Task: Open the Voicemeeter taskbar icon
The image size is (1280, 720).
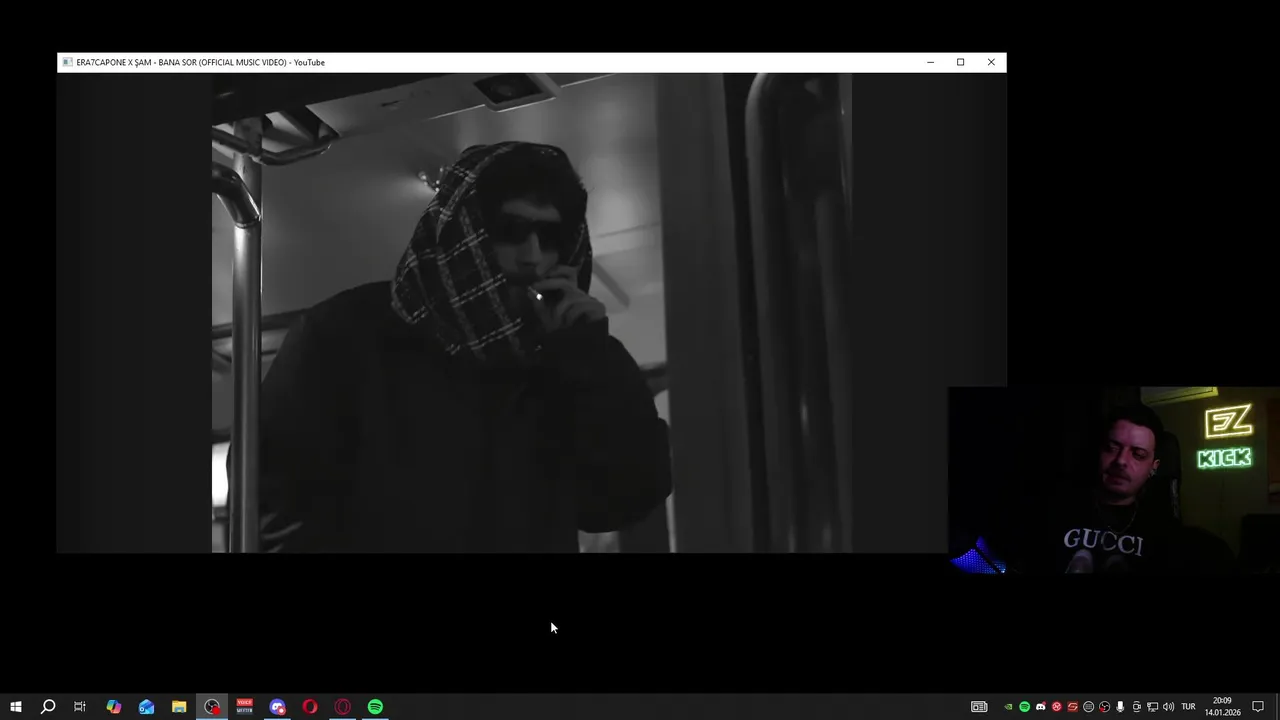Action: point(245,707)
